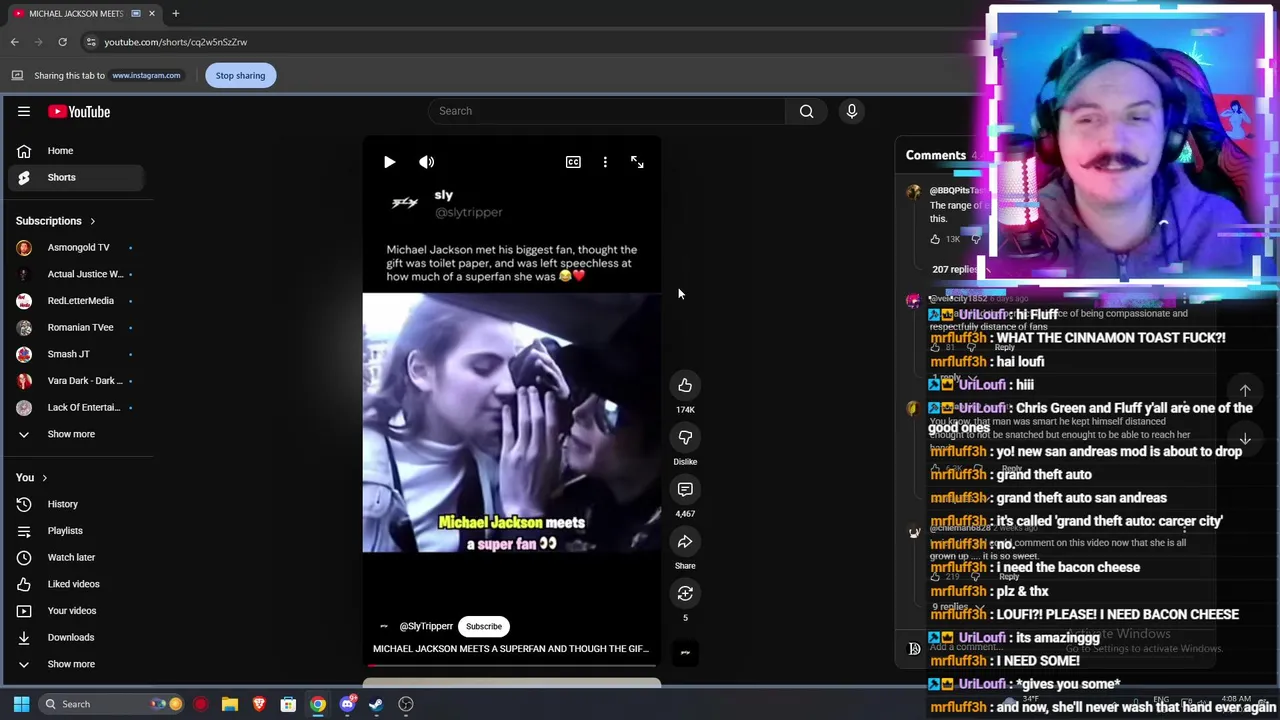Go to next Short with down arrow

[1245, 438]
